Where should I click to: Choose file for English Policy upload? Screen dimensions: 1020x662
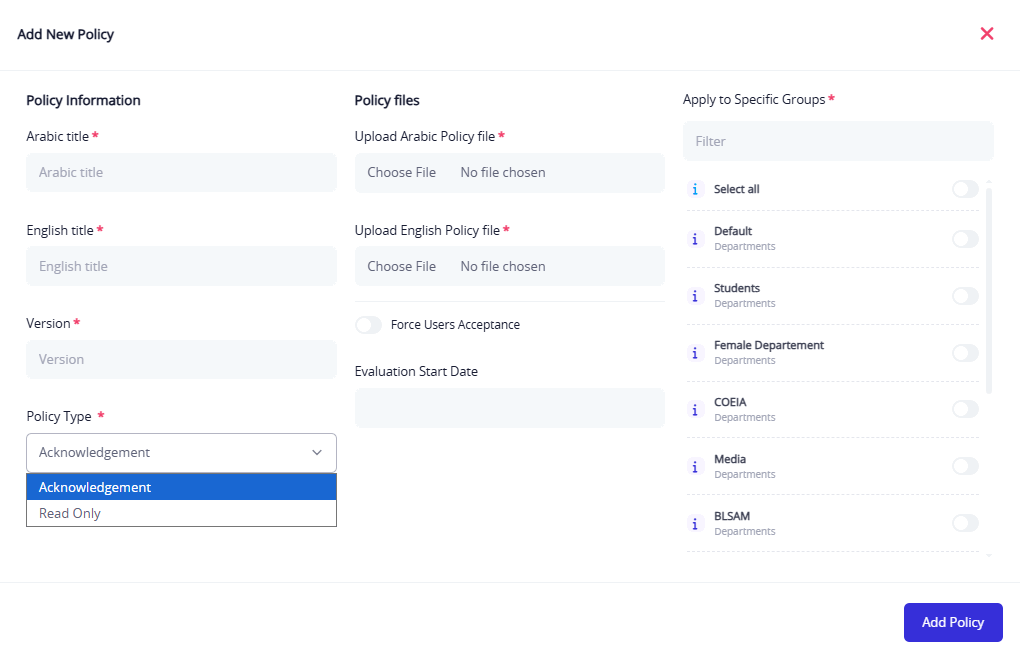(402, 267)
